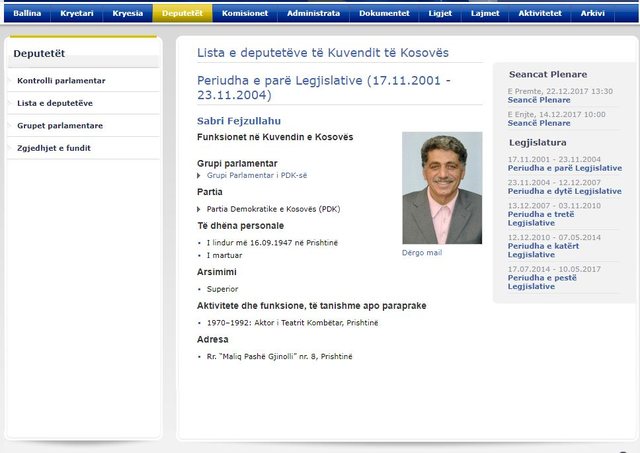640x453 pixels.
Task: Open the Komisionet navigation tab
Action: click(x=244, y=13)
